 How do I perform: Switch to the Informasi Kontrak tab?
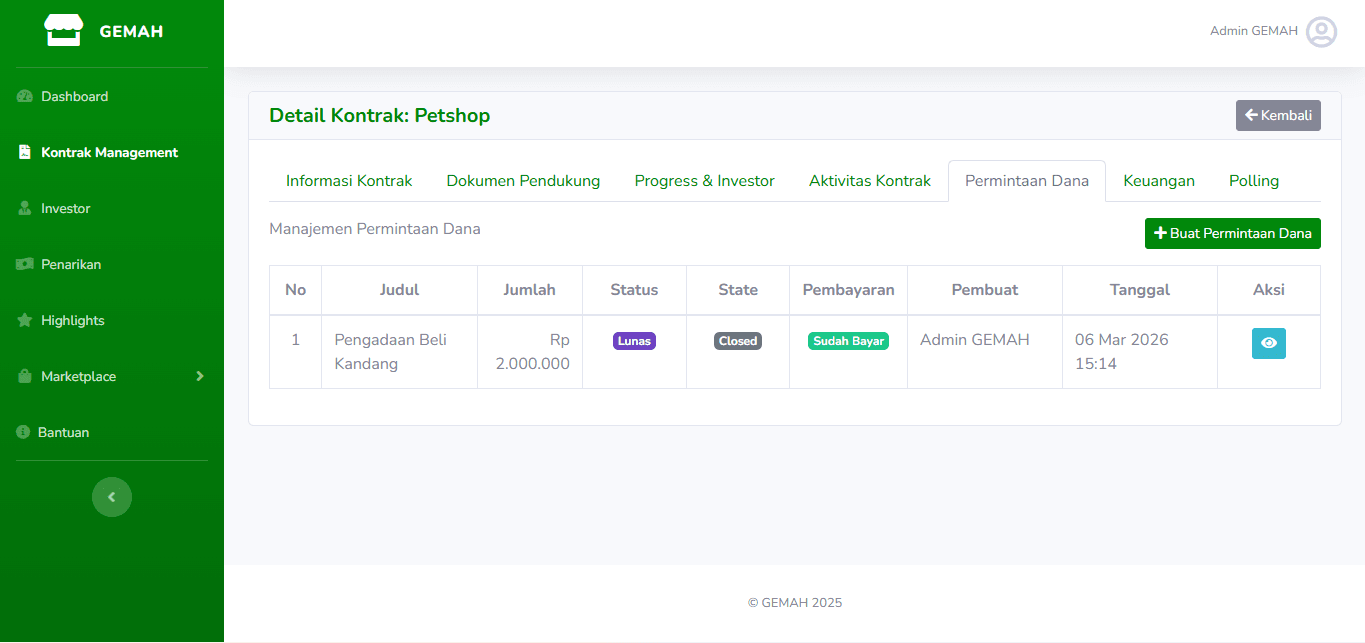pos(349,181)
